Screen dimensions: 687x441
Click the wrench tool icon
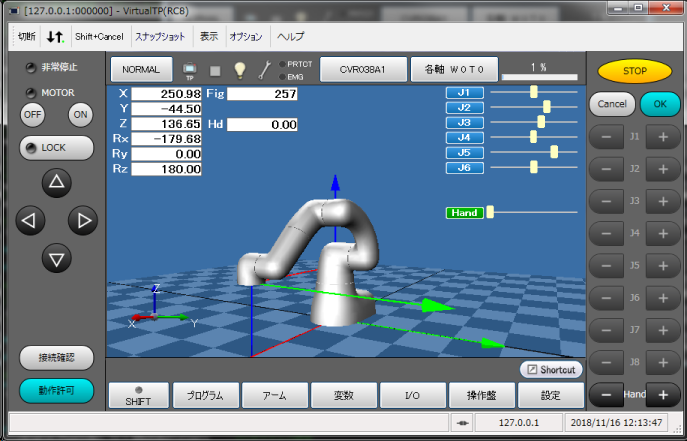click(x=265, y=70)
